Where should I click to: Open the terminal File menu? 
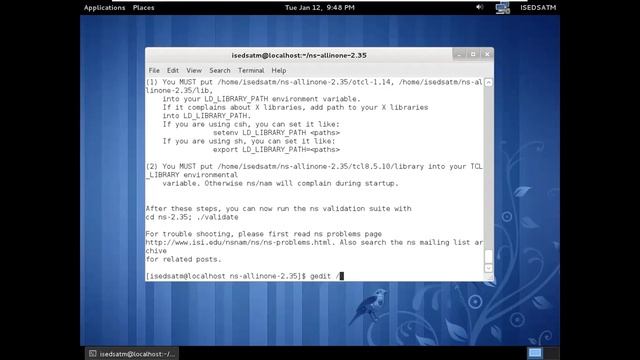pos(154,71)
